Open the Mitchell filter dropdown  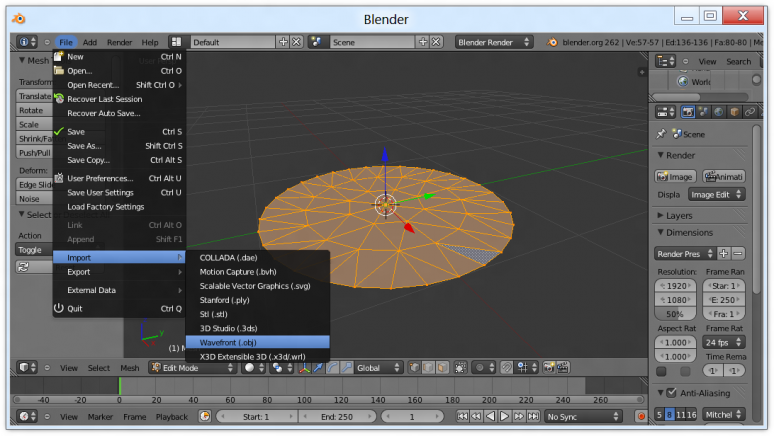click(x=724, y=415)
